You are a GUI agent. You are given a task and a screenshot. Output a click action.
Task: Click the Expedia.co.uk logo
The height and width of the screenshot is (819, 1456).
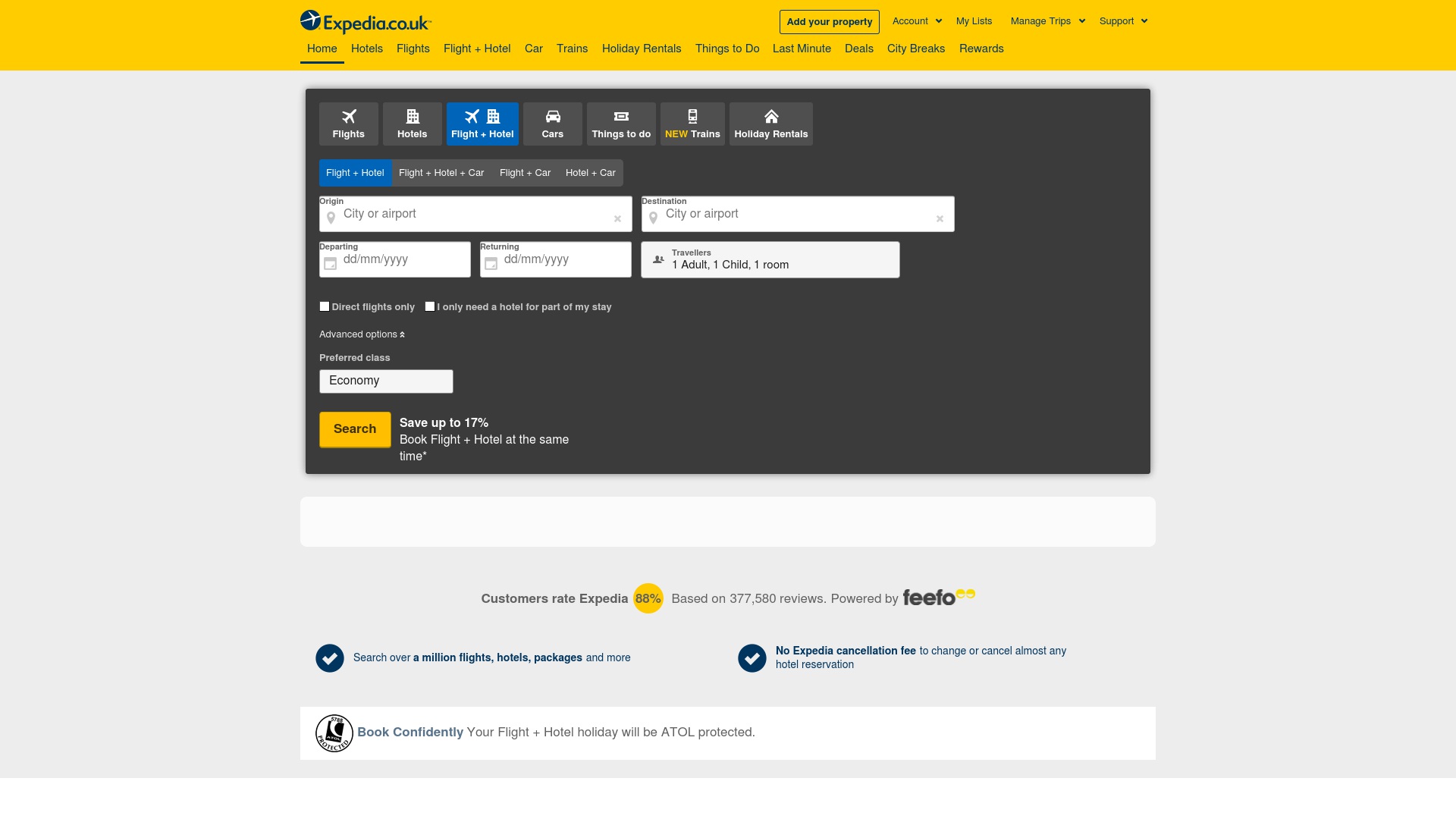[366, 22]
